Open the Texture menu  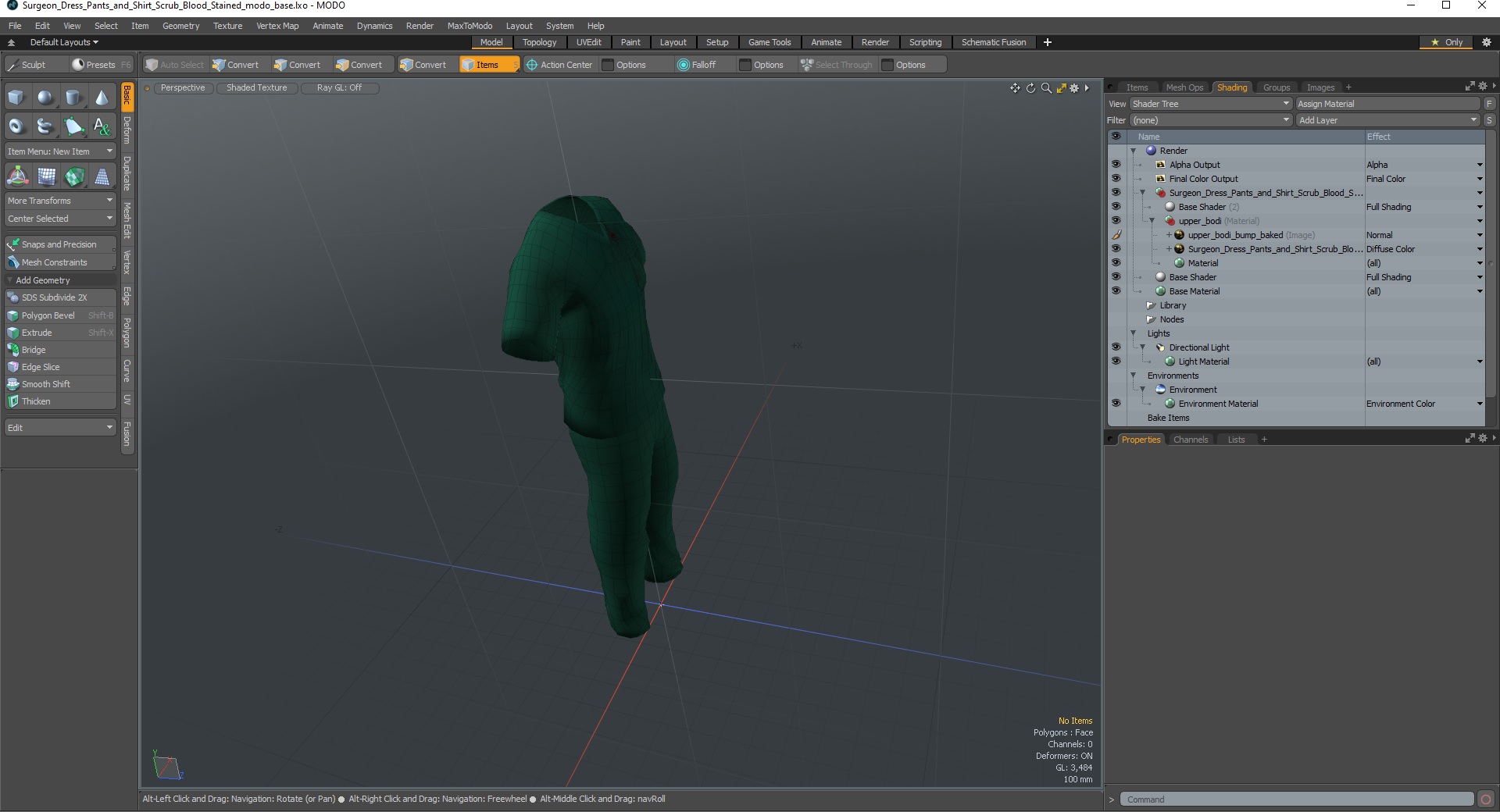pos(227,26)
